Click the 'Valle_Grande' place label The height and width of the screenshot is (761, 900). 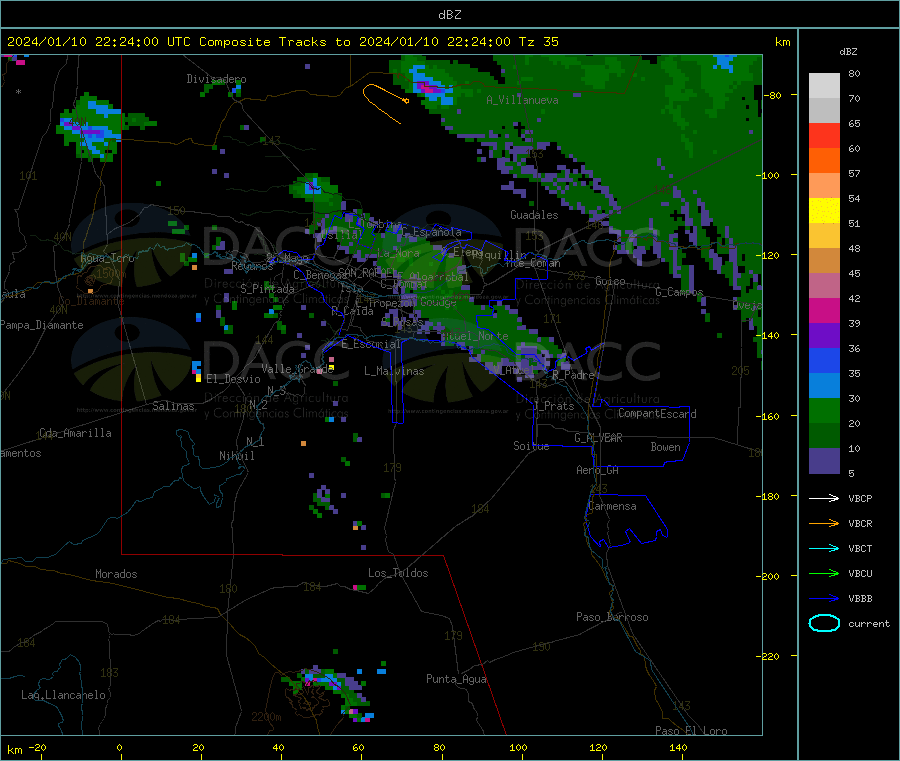pos(297,369)
